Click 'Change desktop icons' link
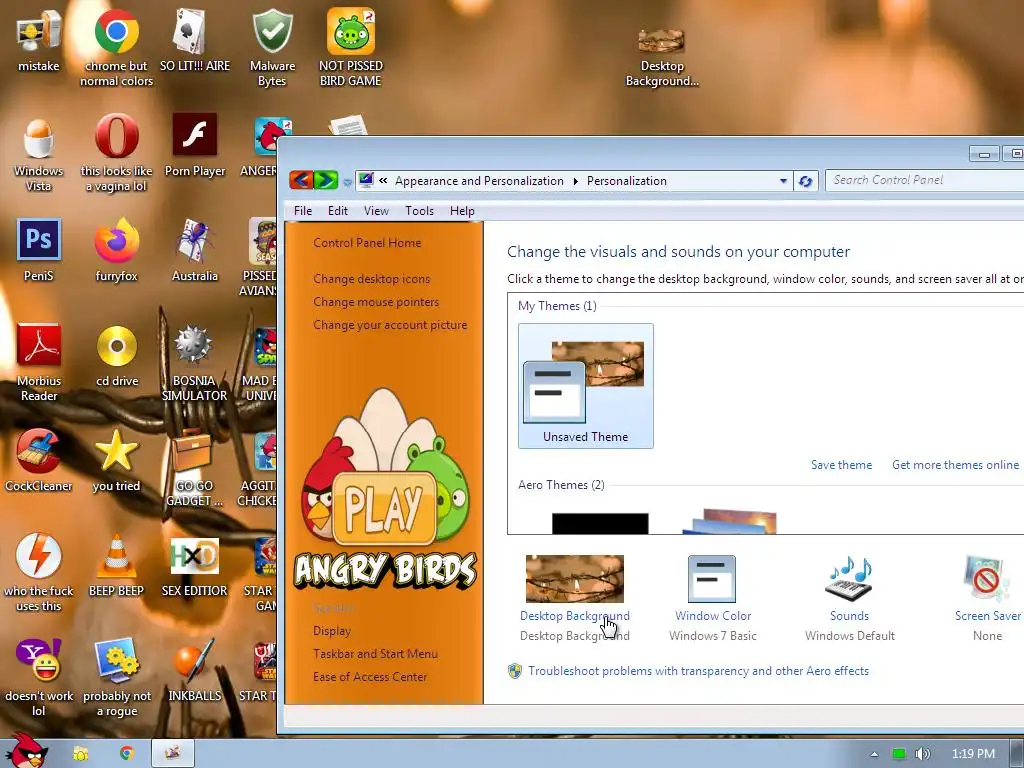The image size is (1024, 768). (372, 279)
